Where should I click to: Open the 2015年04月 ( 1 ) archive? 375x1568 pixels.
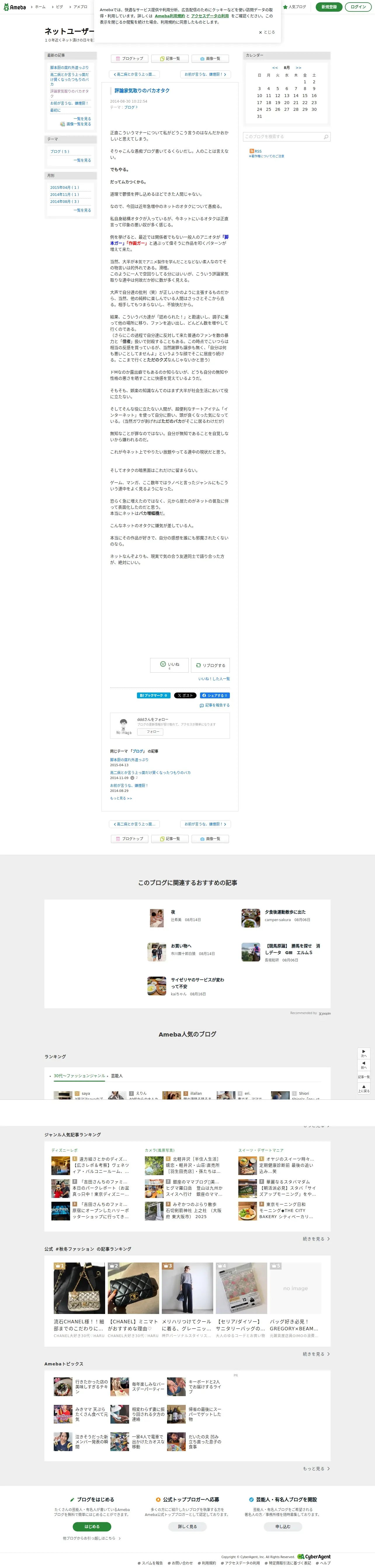coord(65,187)
